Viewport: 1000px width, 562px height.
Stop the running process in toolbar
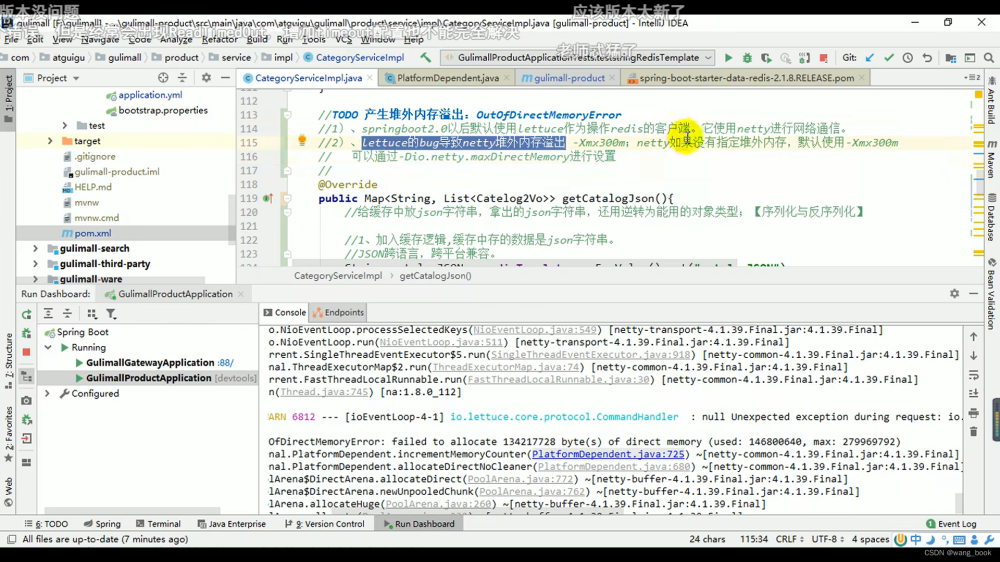tap(823, 57)
